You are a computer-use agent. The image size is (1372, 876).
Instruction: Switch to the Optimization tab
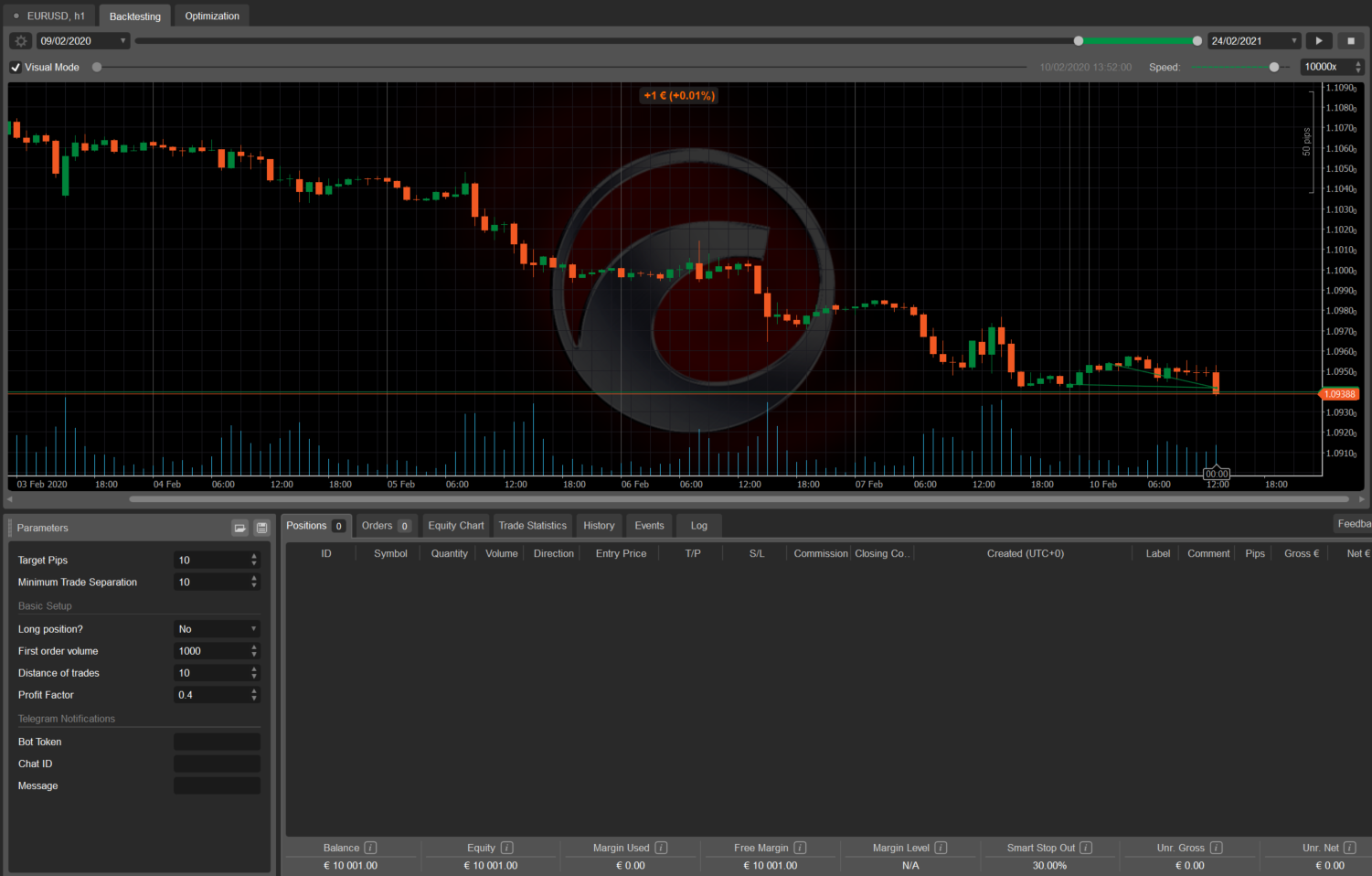(212, 16)
